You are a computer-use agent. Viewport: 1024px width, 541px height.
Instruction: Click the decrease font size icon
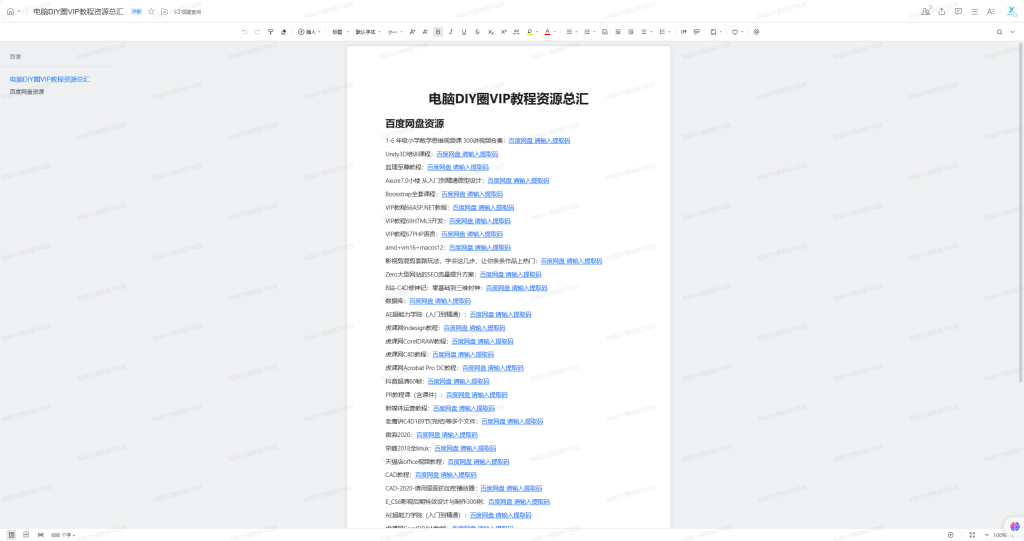pyautogui.click(x=425, y=31)
